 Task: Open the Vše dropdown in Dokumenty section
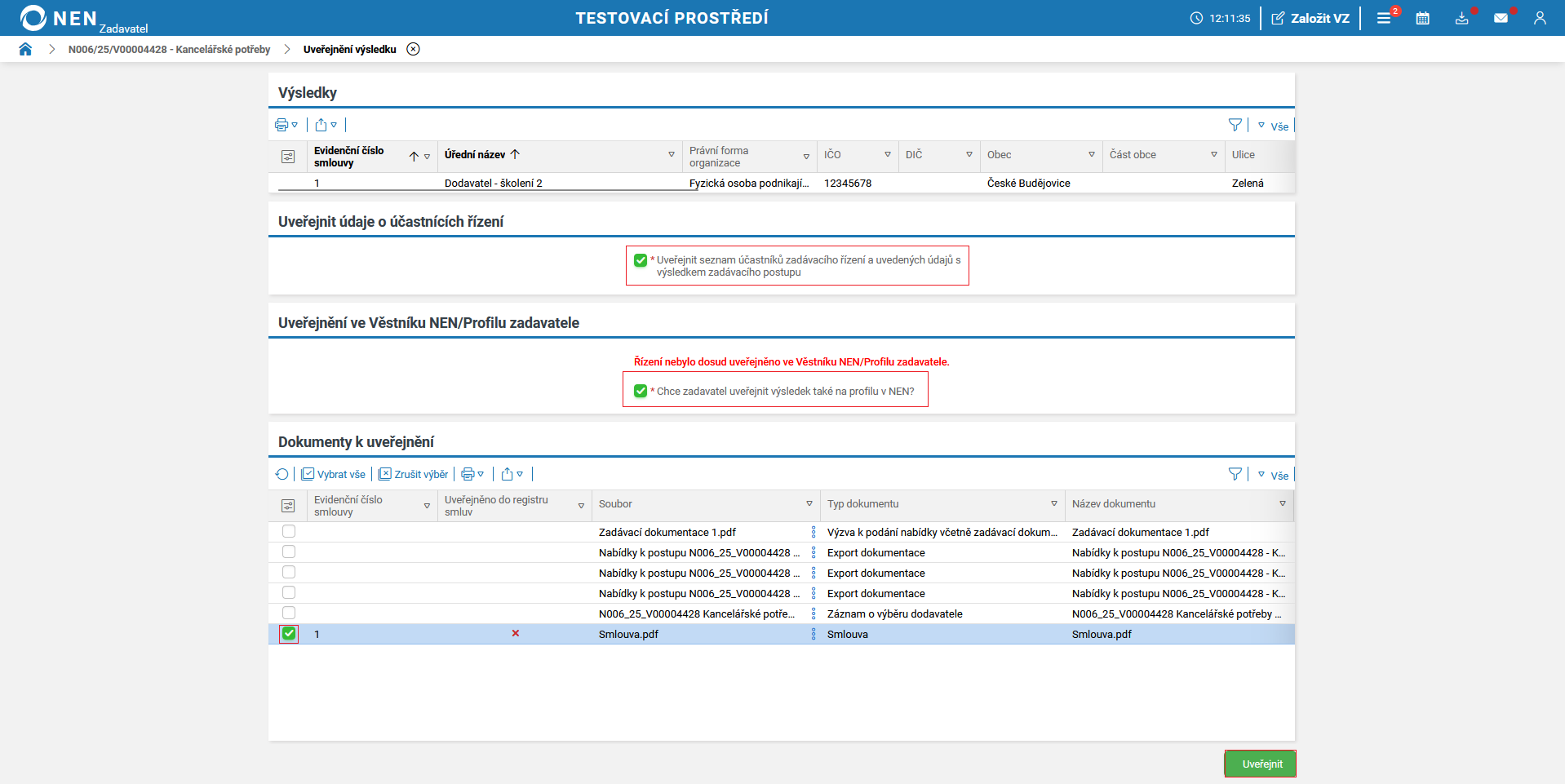point(1273,475)
